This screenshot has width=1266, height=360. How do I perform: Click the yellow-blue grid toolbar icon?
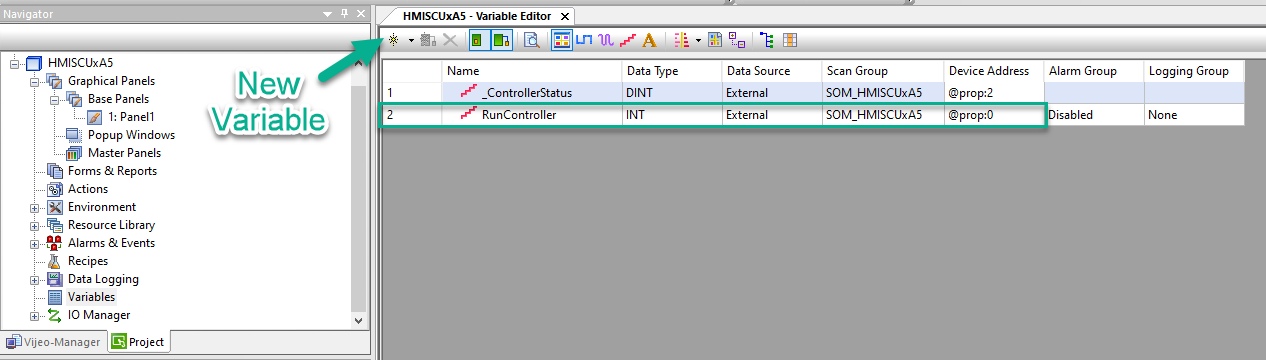pyautogui.click(x=715, y=41)
